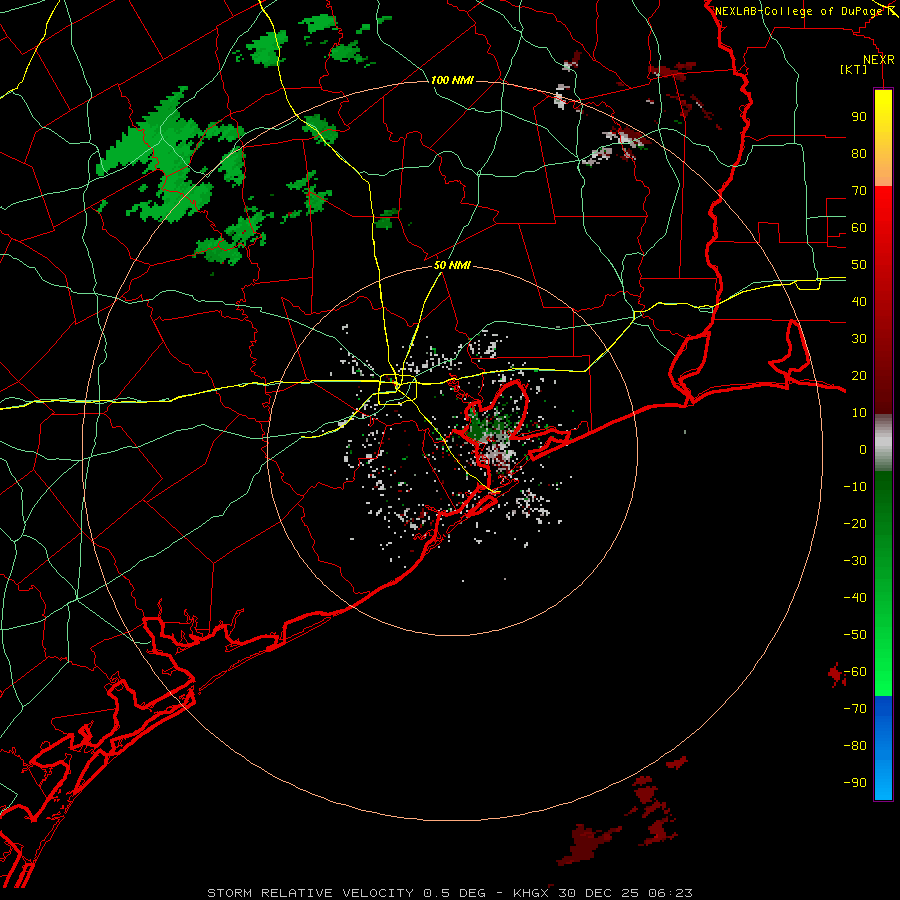900x900 pixels.
Task: Click the 30 label on velocity scale
Action: (859, 339)
